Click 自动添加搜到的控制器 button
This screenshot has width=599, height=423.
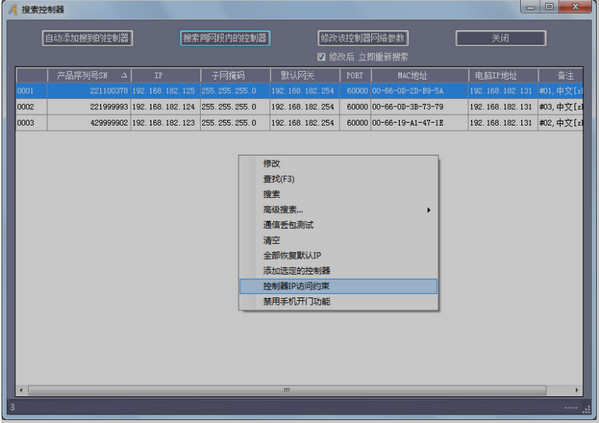(87, 38)
